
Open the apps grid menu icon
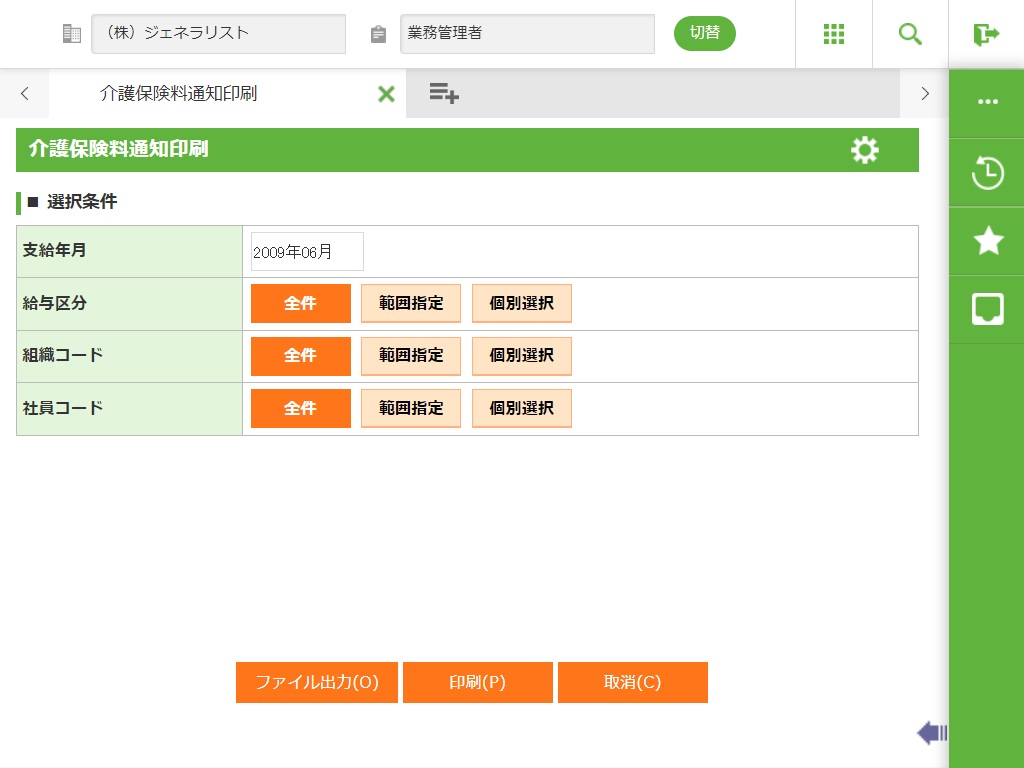(834, 34)
